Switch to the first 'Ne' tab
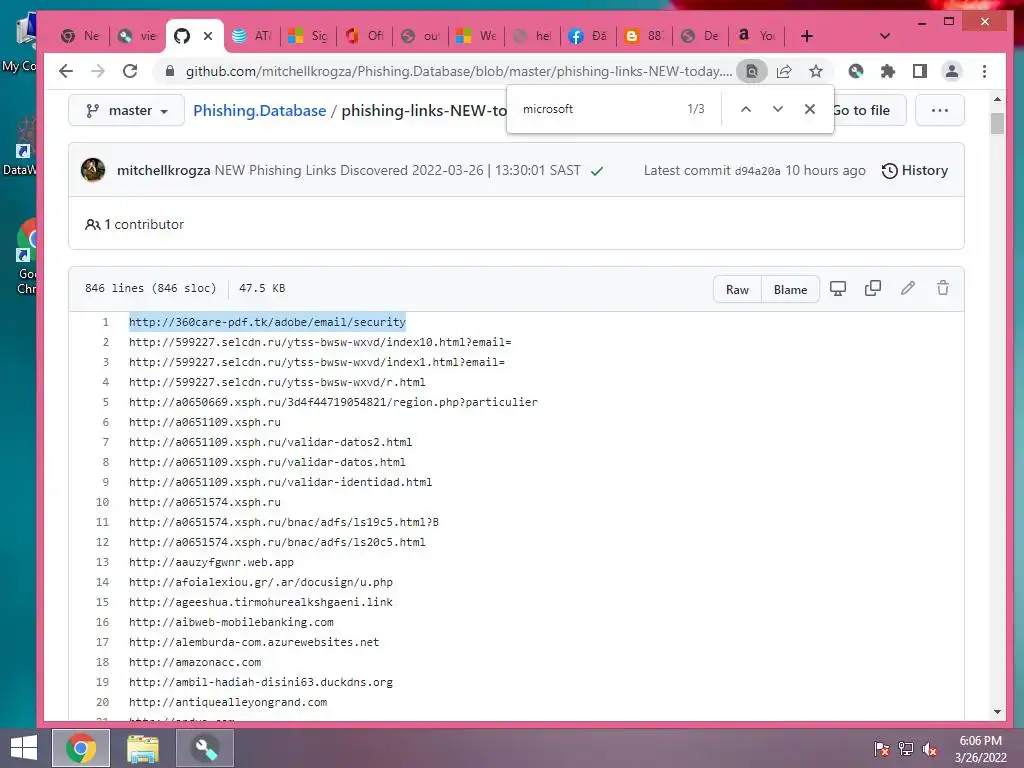 pos(80,36)
